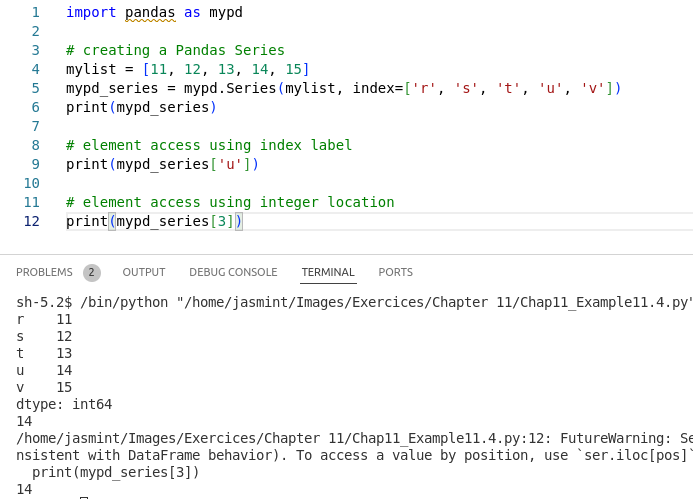Click line number 5 in the gutter

(36, 88)
